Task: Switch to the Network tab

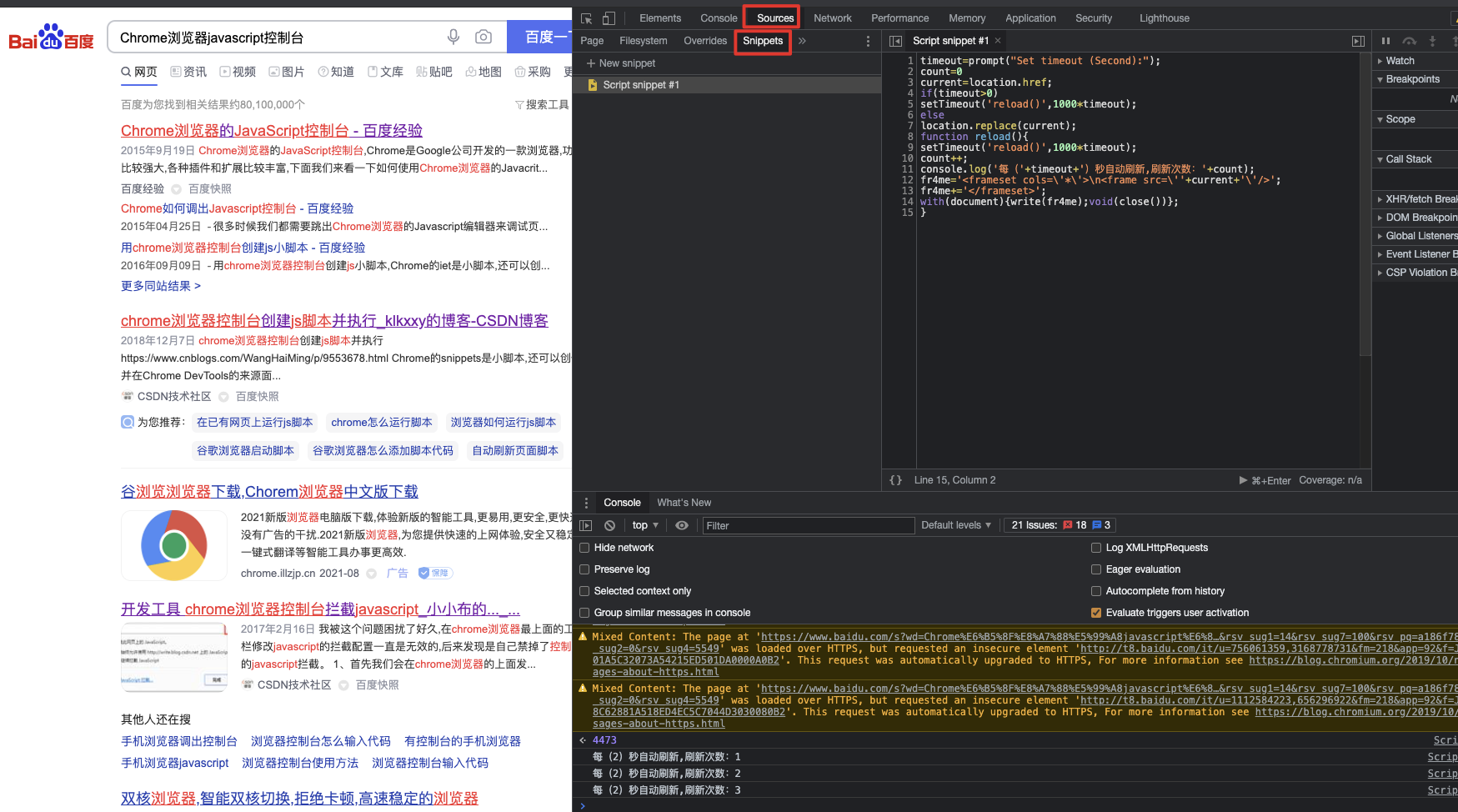Action: coord(833,18)
